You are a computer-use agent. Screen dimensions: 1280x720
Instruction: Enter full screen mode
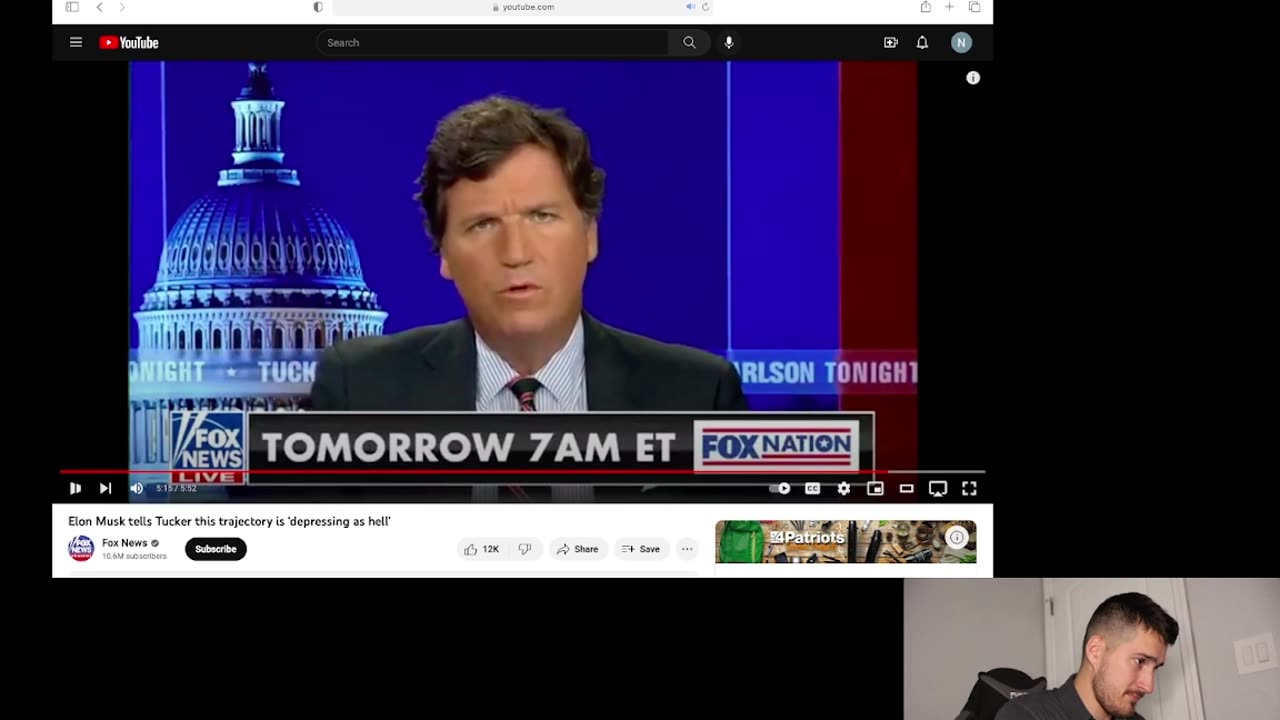pos(969,488)
